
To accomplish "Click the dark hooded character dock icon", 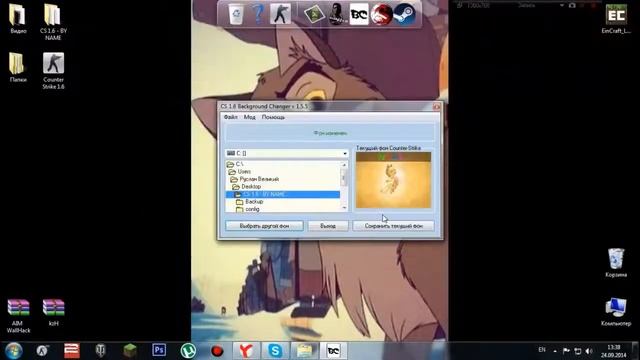I will (336, 14).
